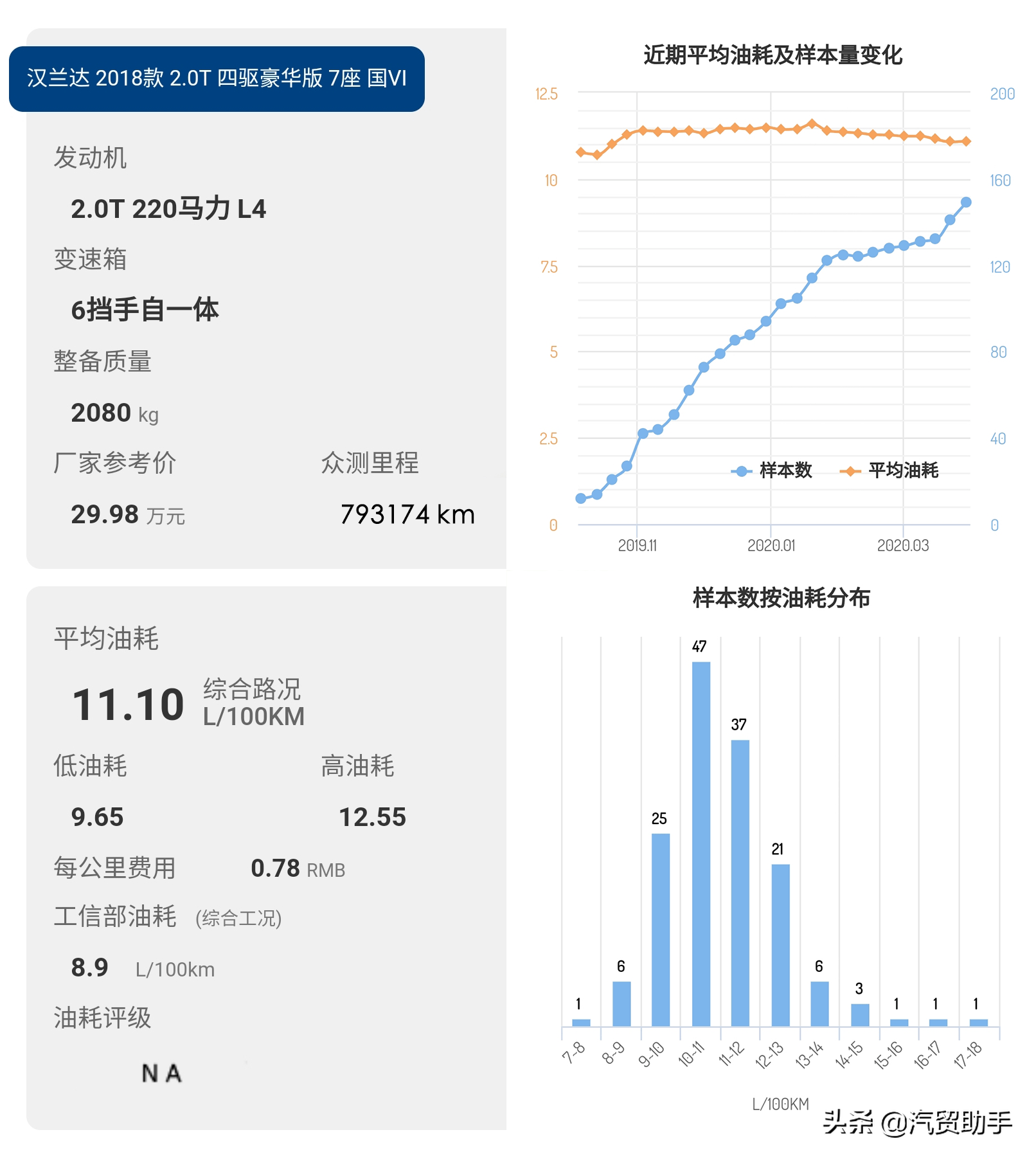Click the histogram bar labeled 3

tap(860, 1015)
